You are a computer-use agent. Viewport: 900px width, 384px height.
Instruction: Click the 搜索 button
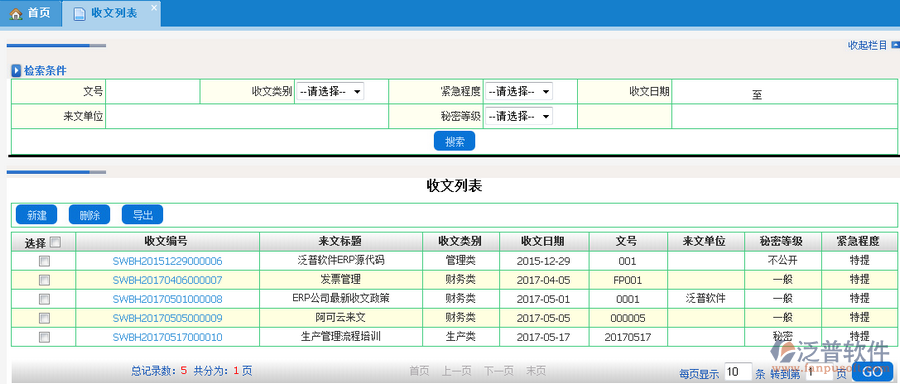point(454,141)
